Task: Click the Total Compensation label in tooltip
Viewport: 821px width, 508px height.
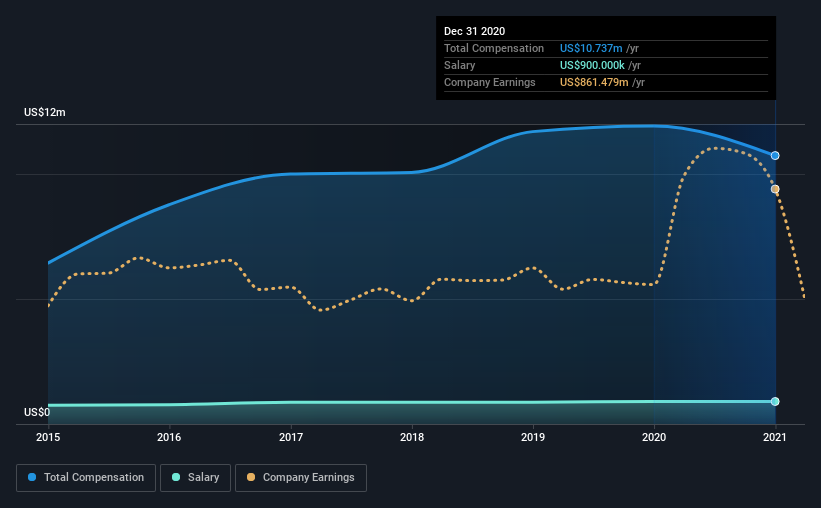Action: 494,48
